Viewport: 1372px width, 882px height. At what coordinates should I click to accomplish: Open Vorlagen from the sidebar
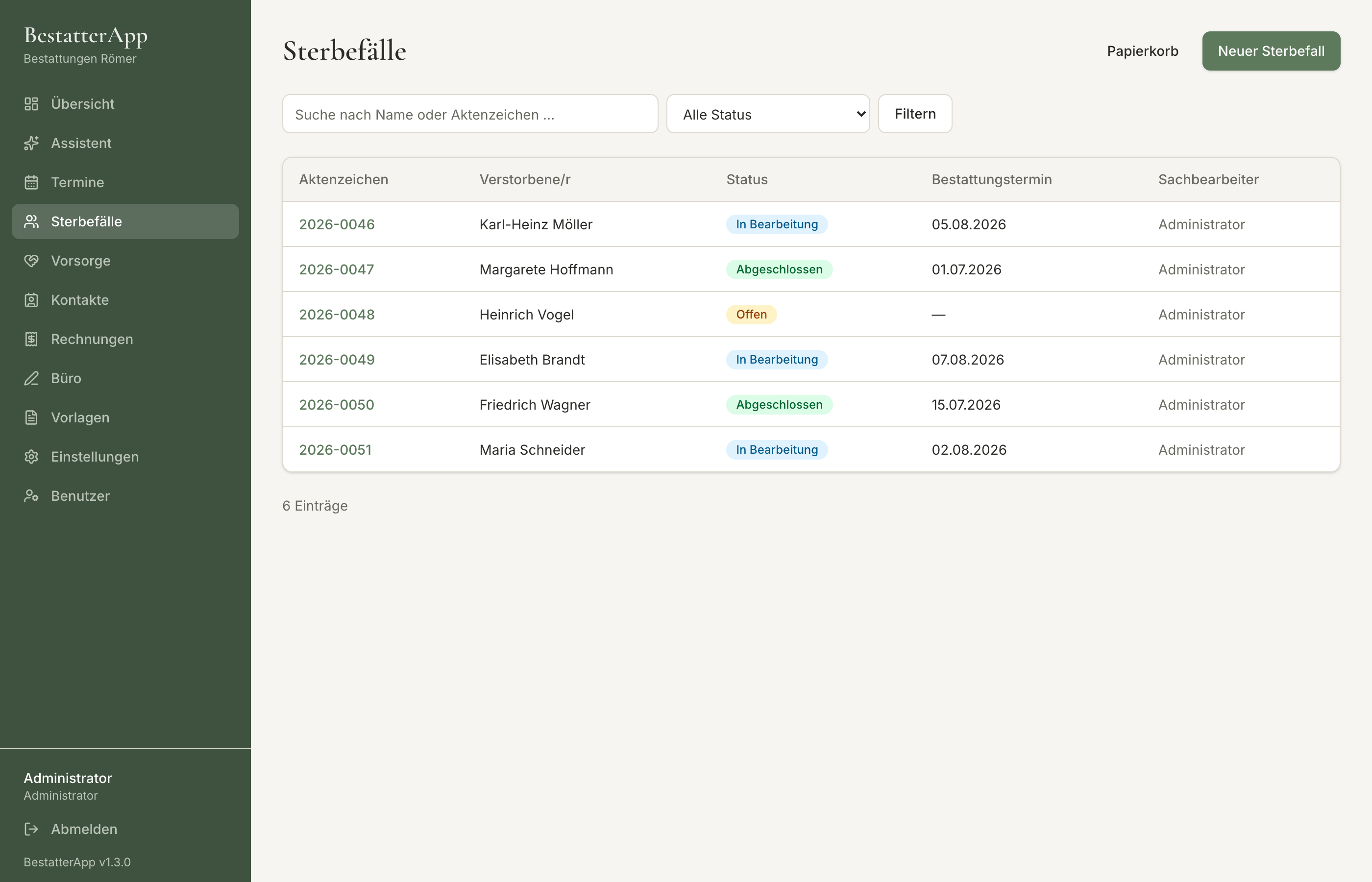[x=125, y=417]
